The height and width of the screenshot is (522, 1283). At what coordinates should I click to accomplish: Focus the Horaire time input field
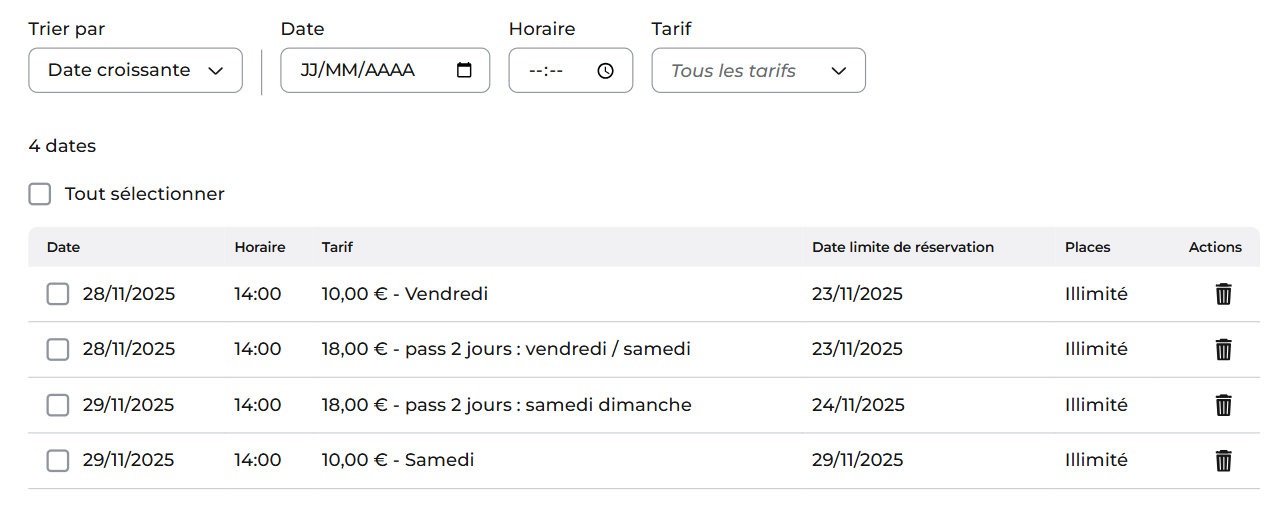[x=571, y=70]
